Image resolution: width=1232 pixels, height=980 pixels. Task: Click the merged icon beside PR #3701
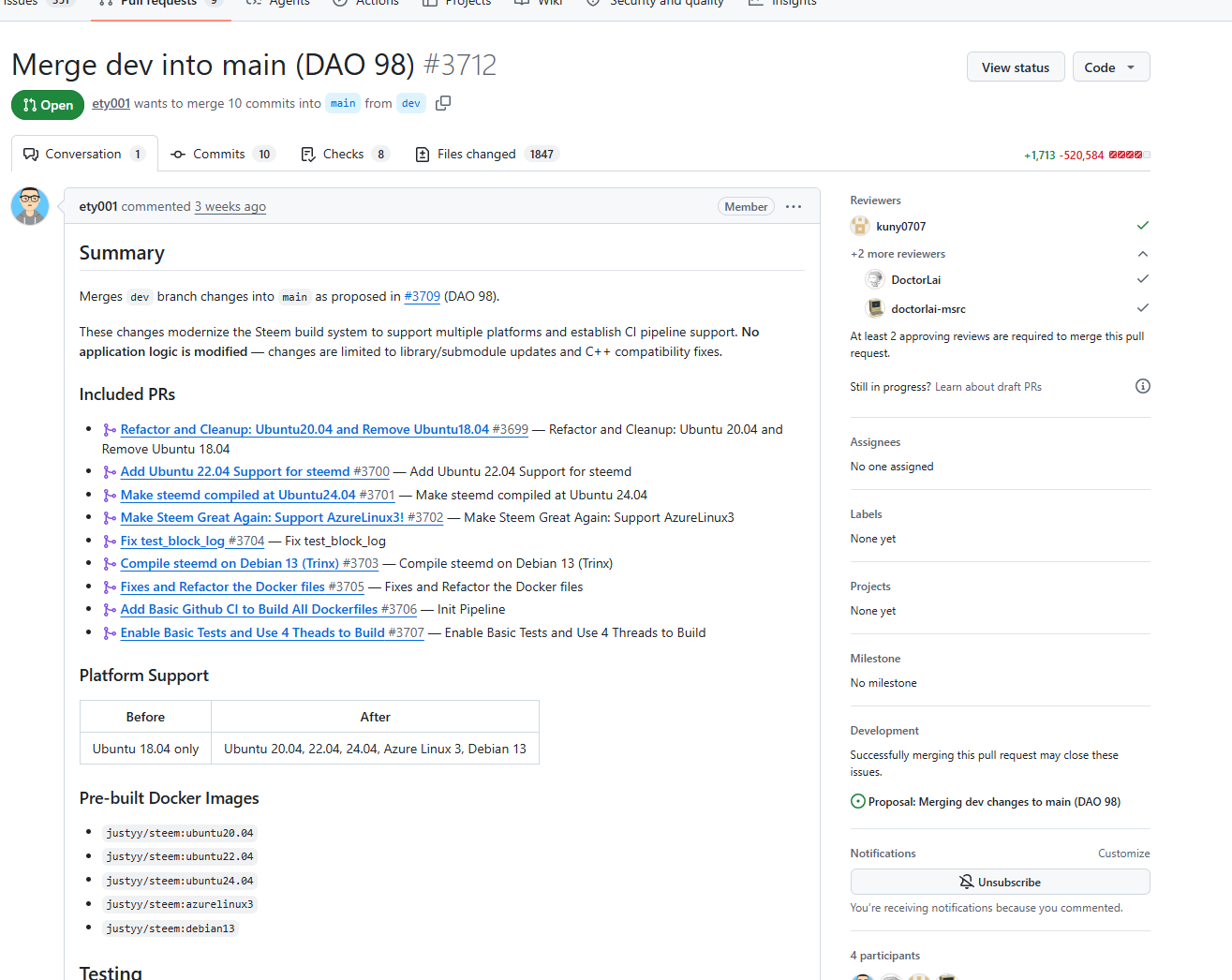[110, 496]
